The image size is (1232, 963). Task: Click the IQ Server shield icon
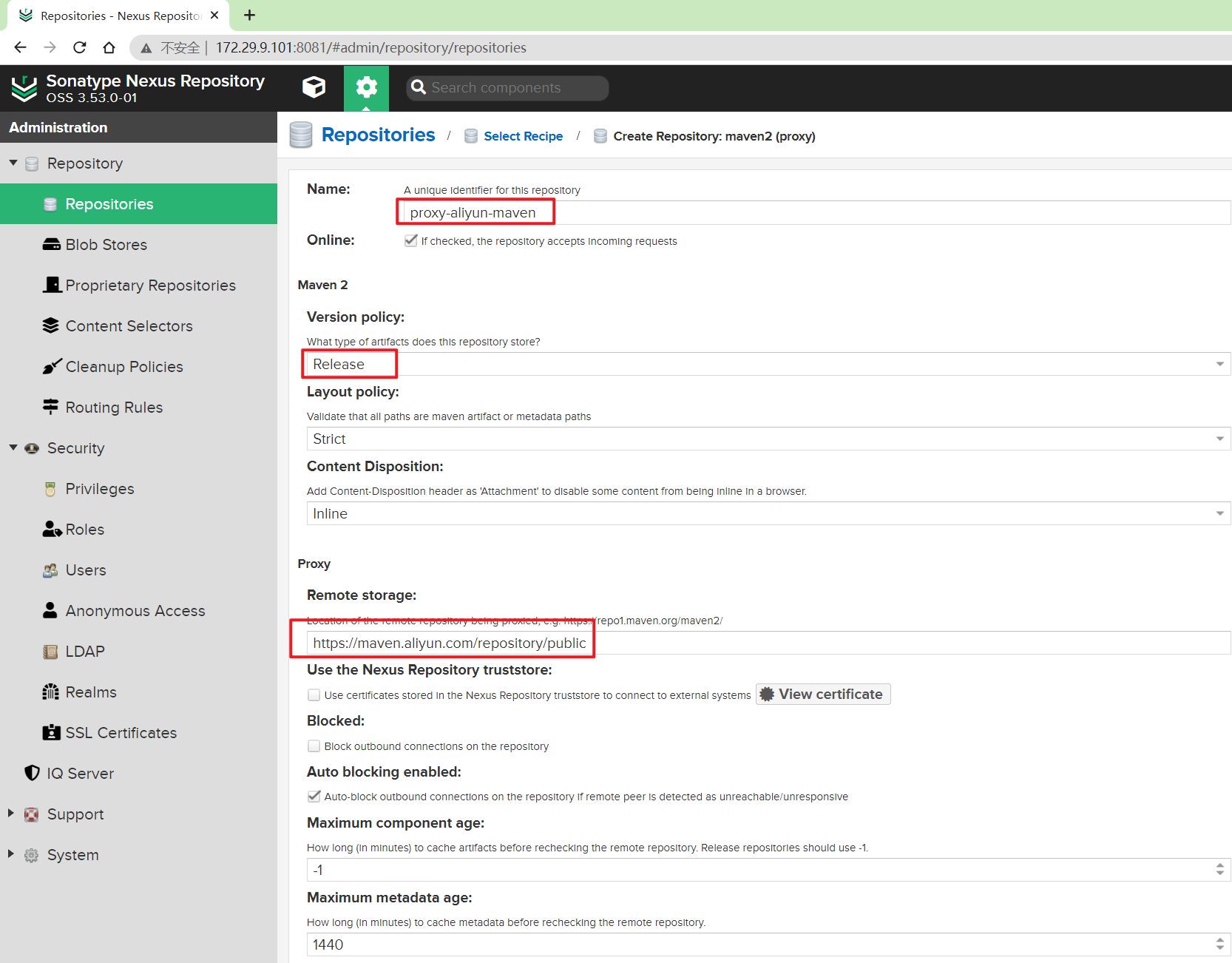click(x=32, y=773)
